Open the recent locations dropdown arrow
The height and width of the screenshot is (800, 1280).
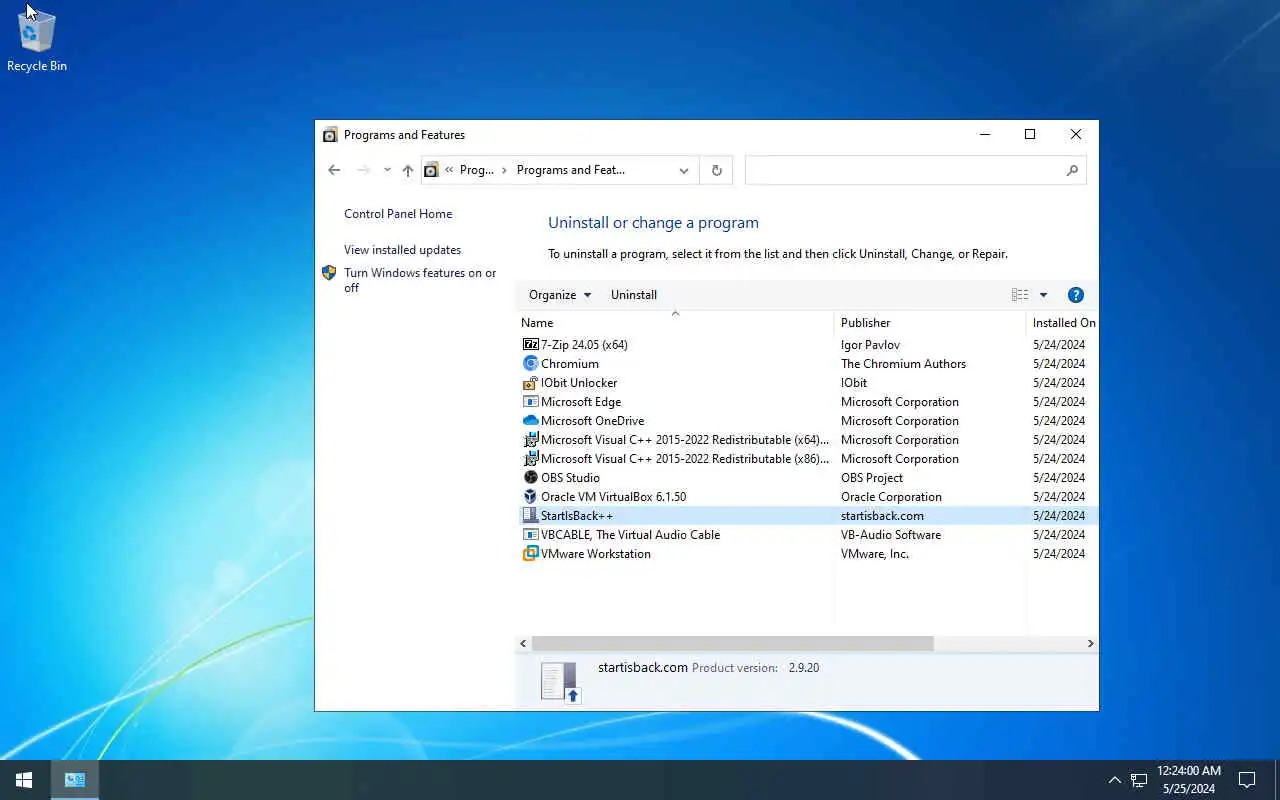coord(387,170)
